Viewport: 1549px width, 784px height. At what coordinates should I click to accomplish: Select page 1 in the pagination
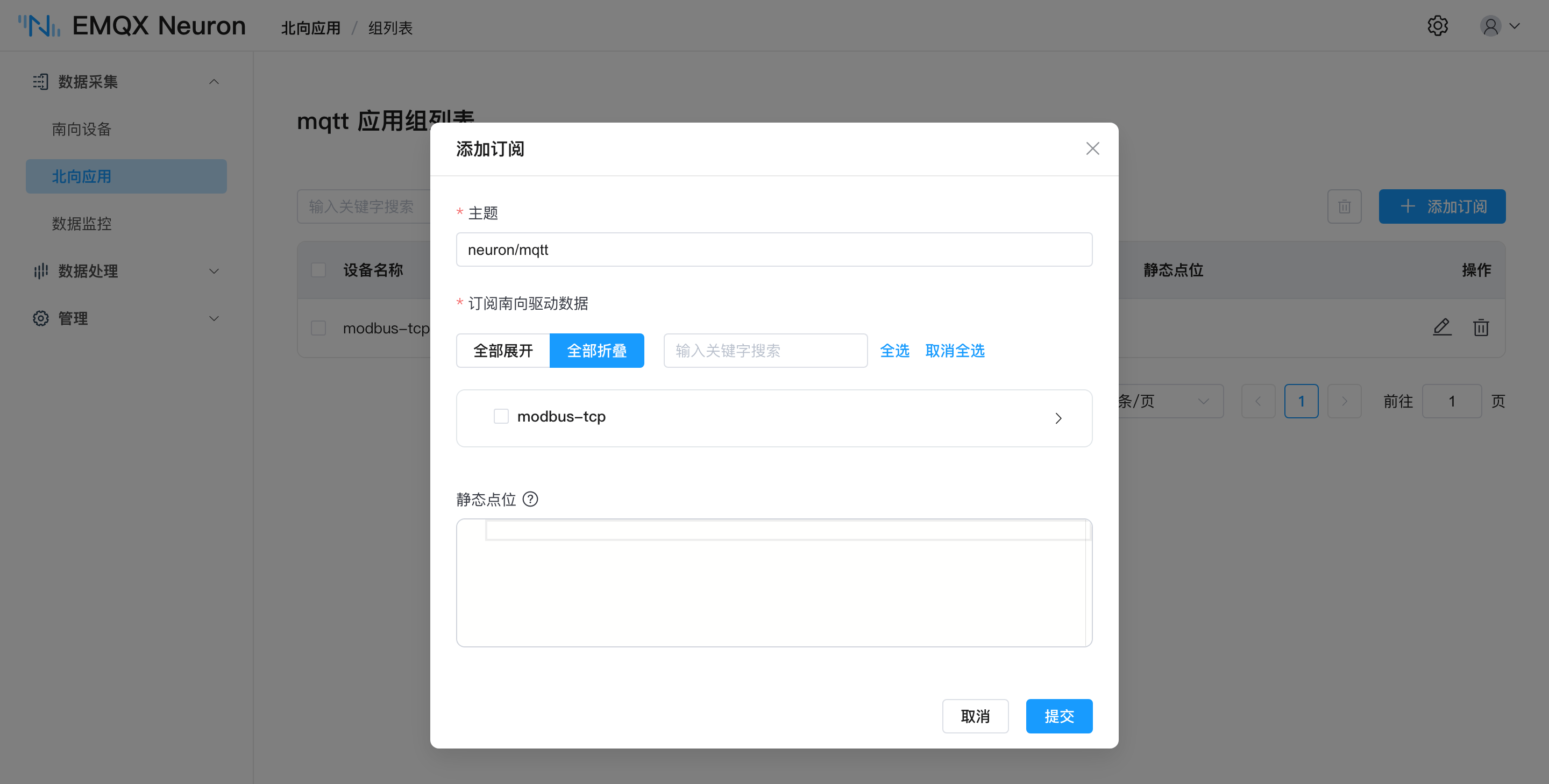[1301, 401]
